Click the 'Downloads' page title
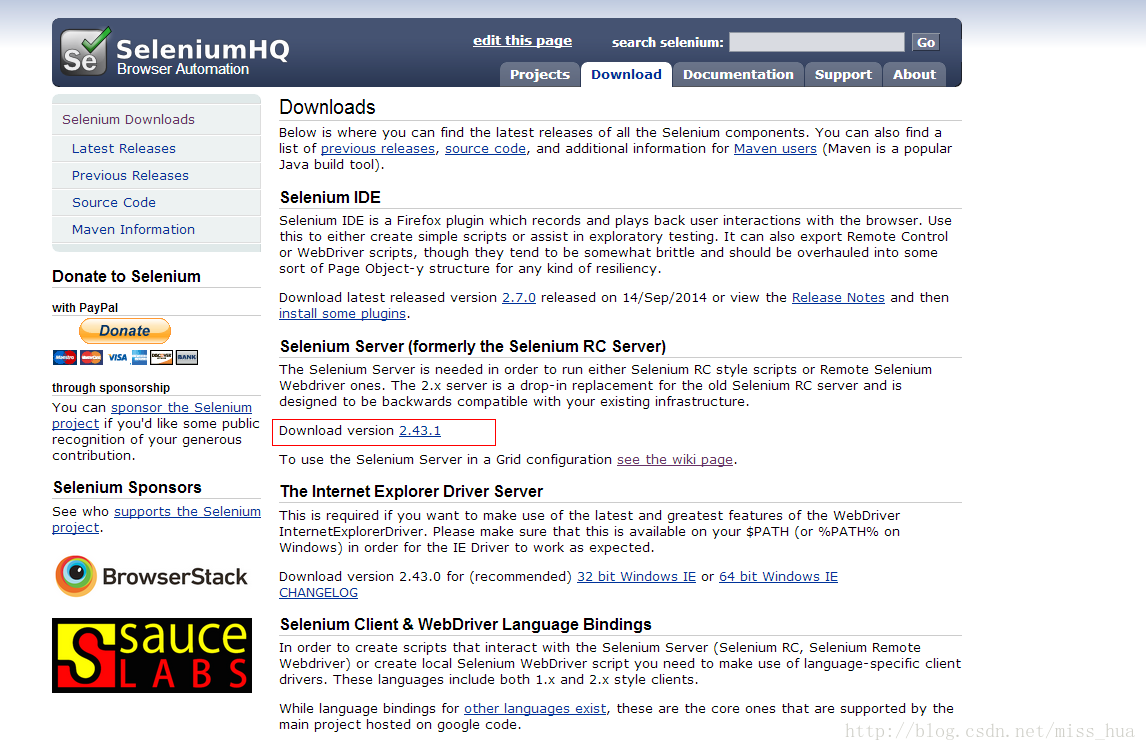Viewport: 1146px width, 751px height. click(327, 107)
